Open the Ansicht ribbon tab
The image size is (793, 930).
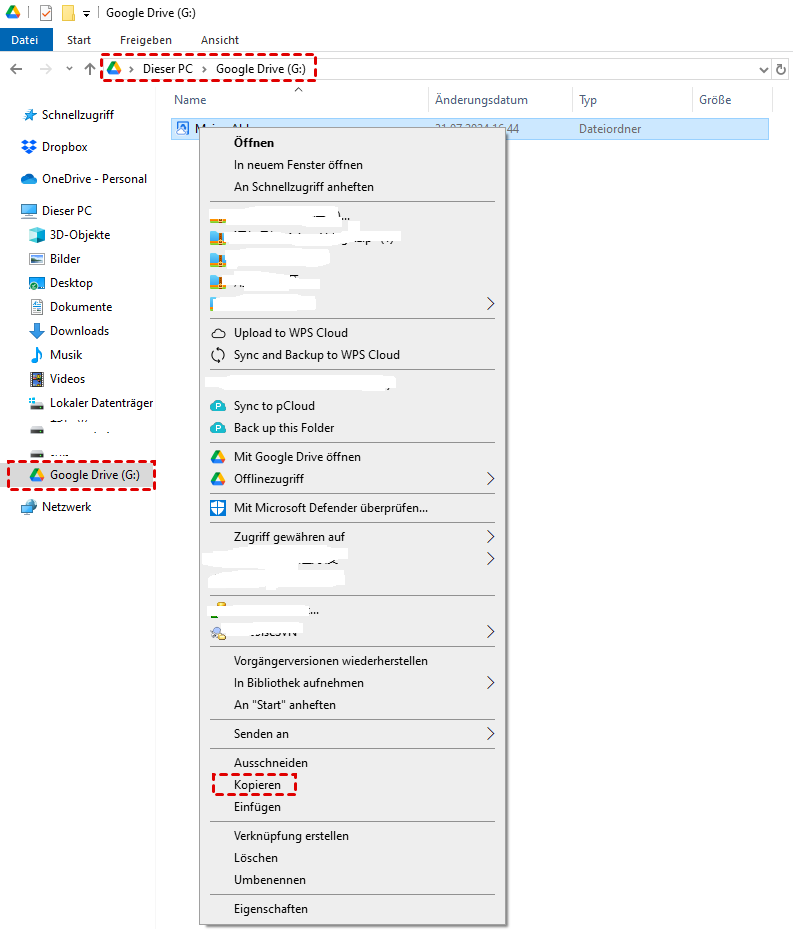click(219, 40)
